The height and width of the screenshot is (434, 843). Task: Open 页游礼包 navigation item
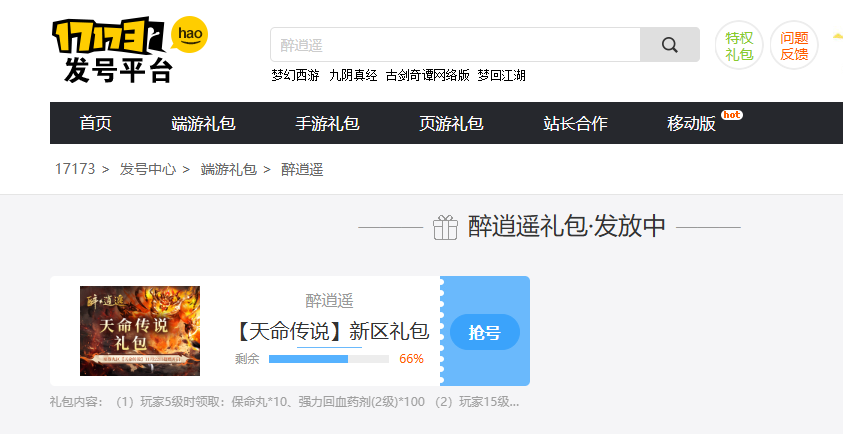tap(451, 123)
